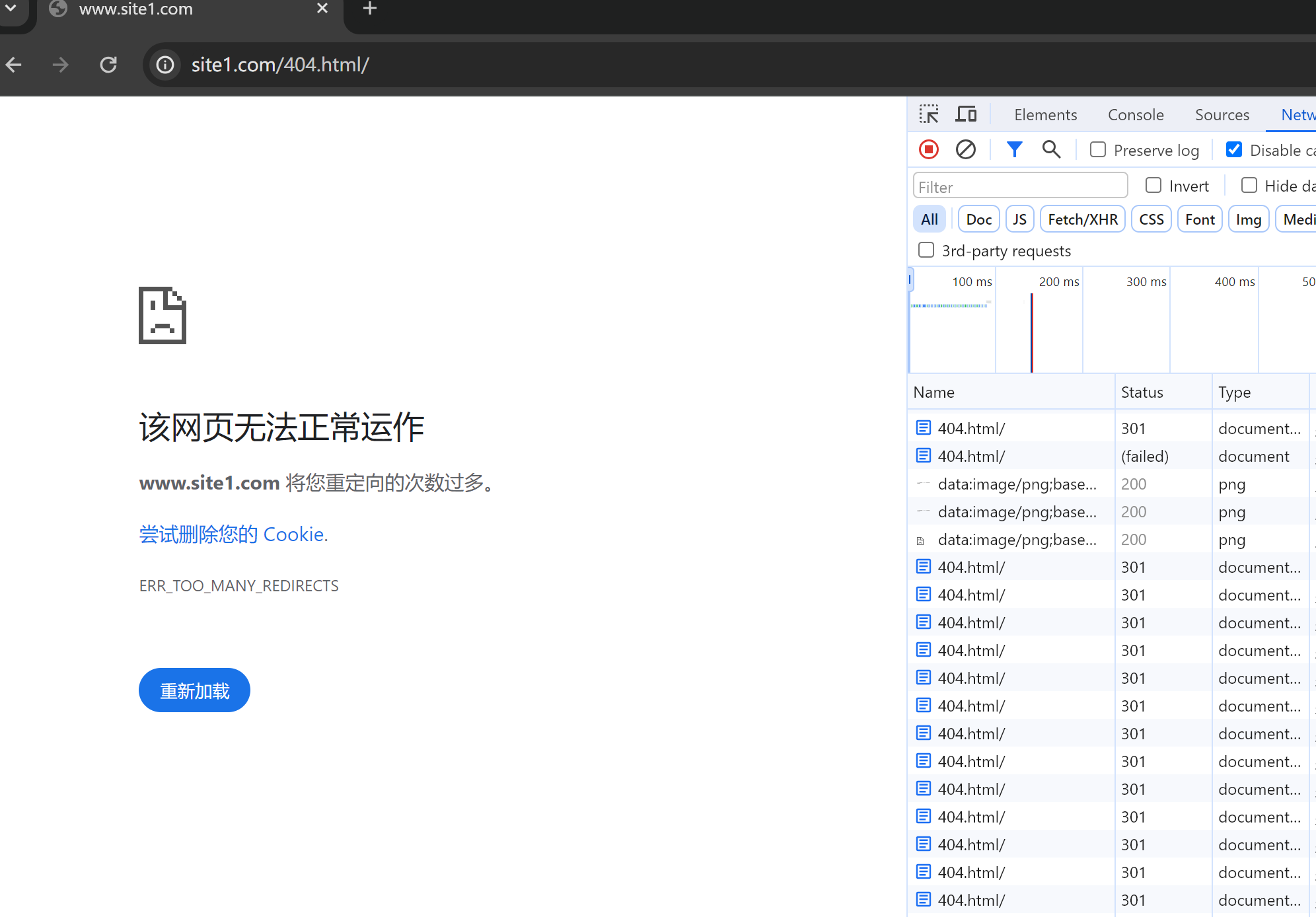1316x917 pixels.
Task: Reload the page with the refresh icon
Action: tap(108, 65)
